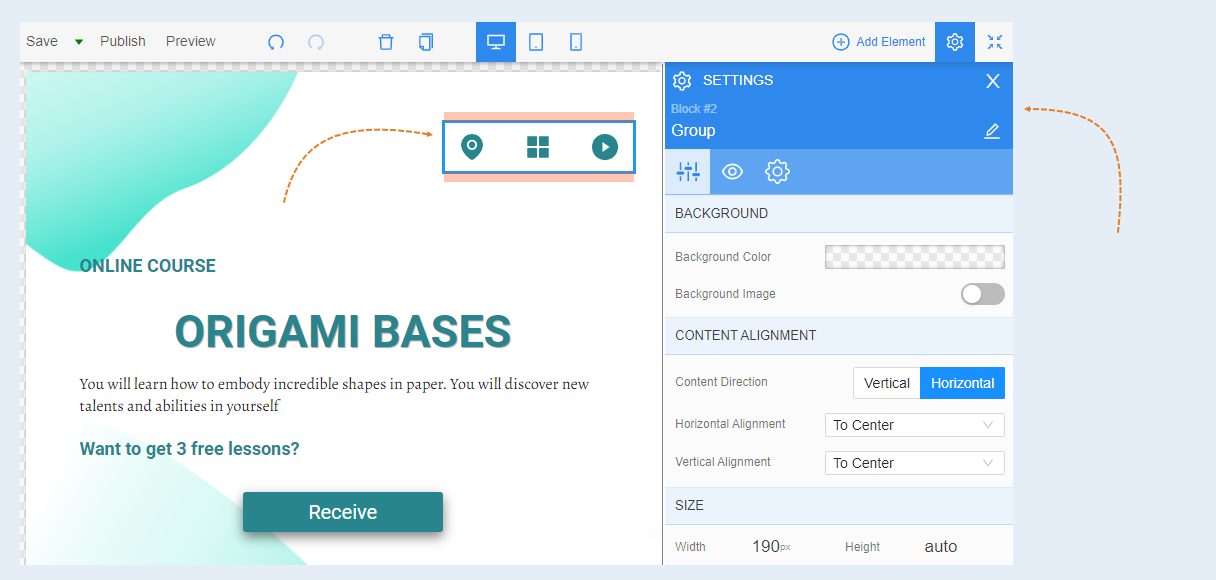The height and width of the screenshot is (580, 1216).
Task: Open the gear advanced tab in settings
Action: tap(777, 172)
